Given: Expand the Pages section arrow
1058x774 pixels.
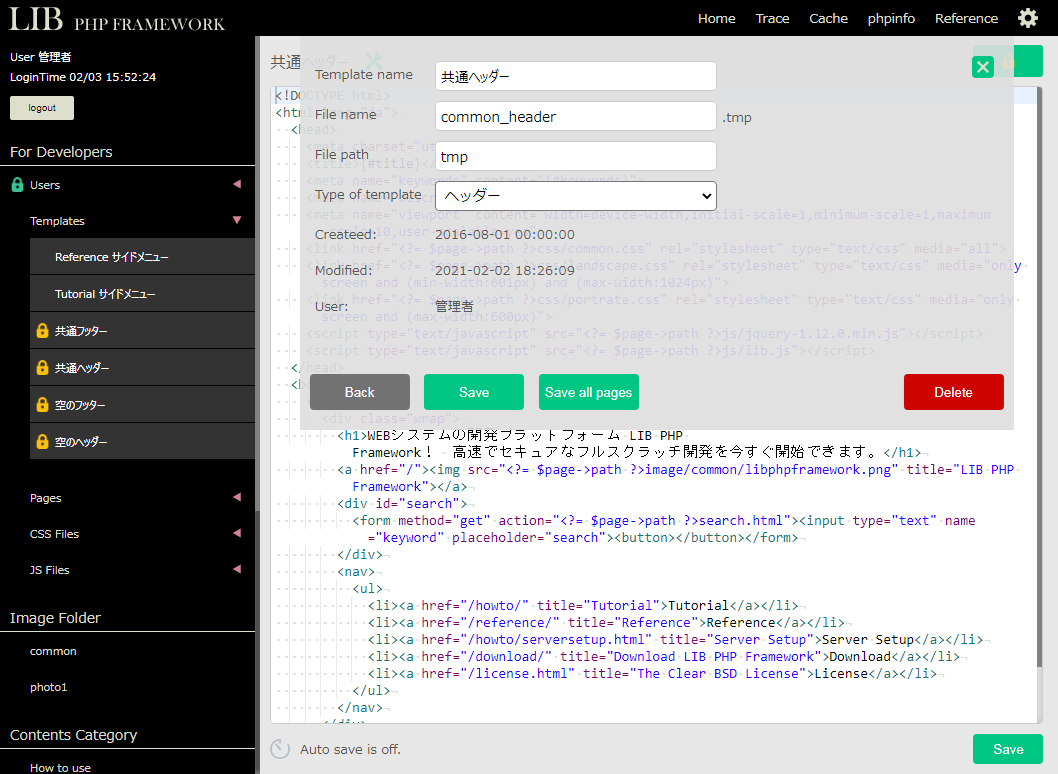Looking at the screenshot, I should click(x=237, y=497).
